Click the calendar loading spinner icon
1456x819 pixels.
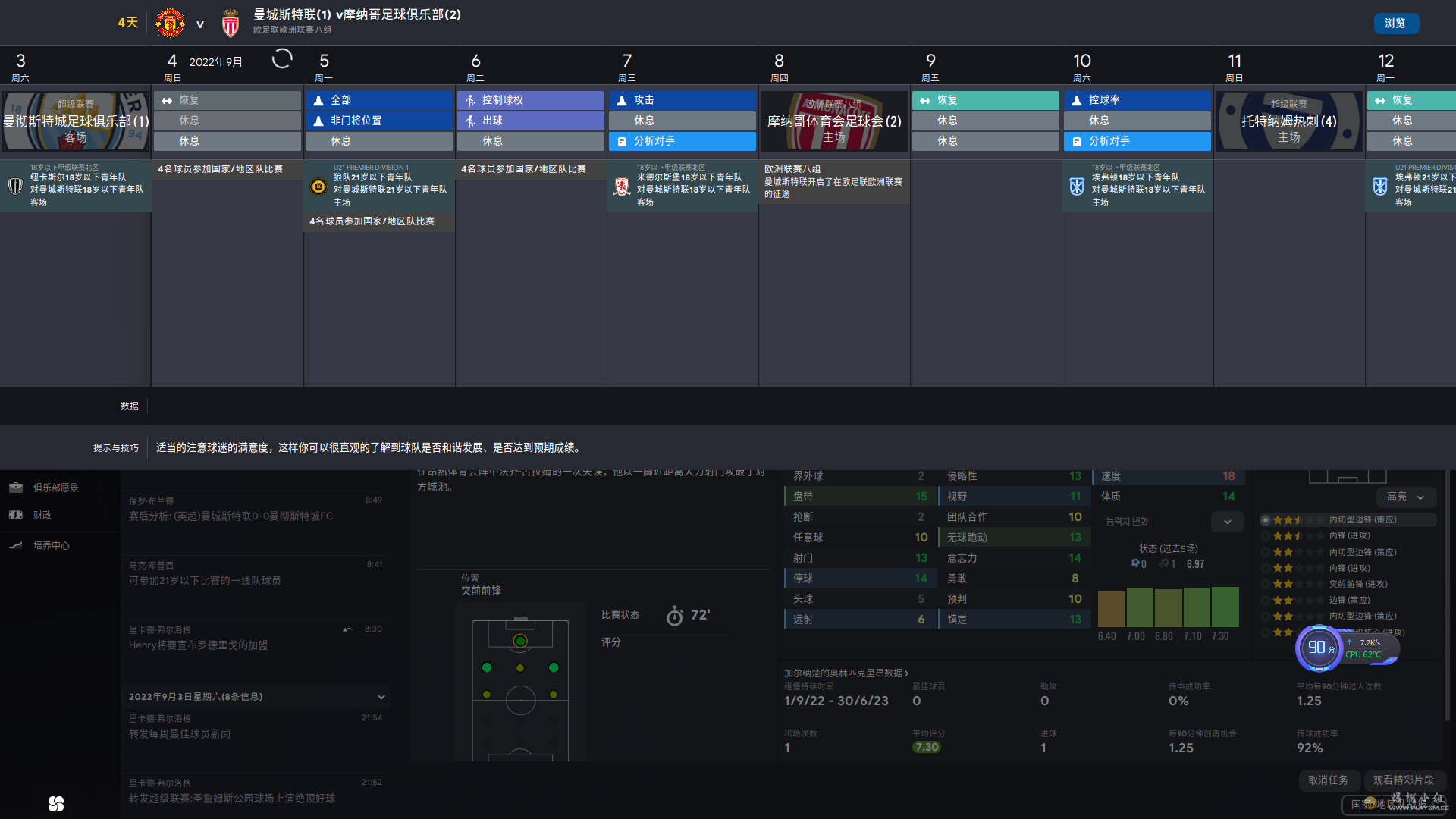point(282,58)
